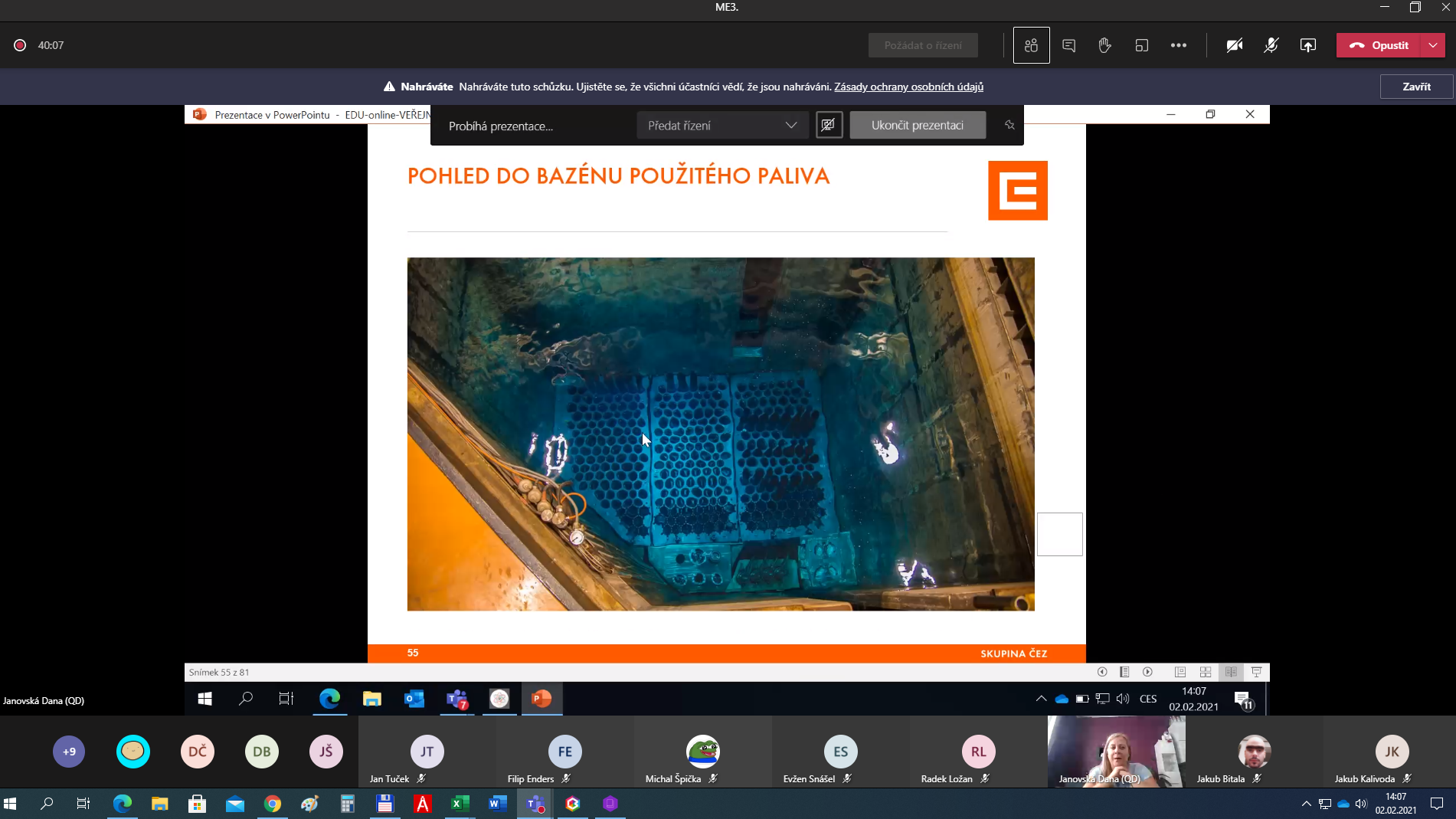Toggle the include computer sound icon
Screen dimensions: 1456x819
coord(828,125)
